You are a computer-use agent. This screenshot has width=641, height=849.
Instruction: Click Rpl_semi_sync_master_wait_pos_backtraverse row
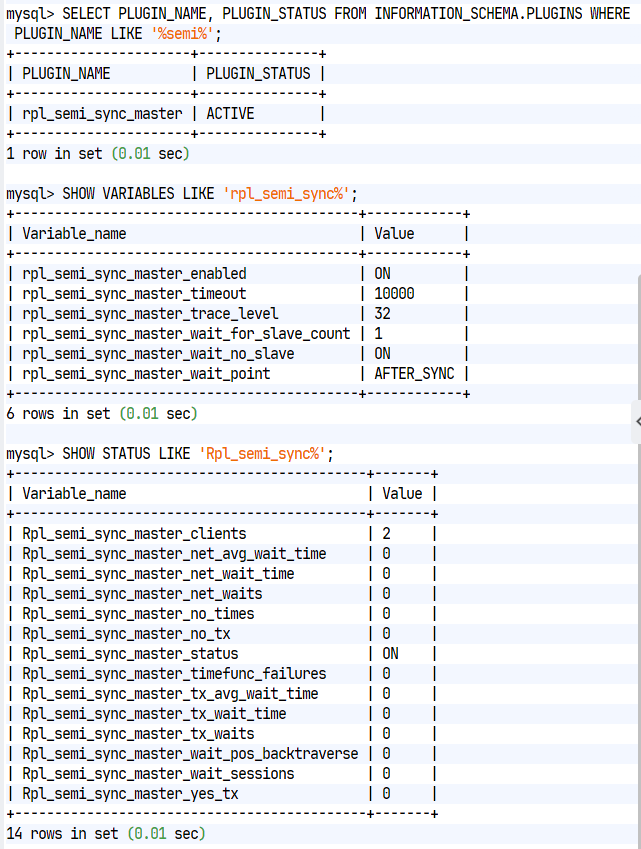221,754
